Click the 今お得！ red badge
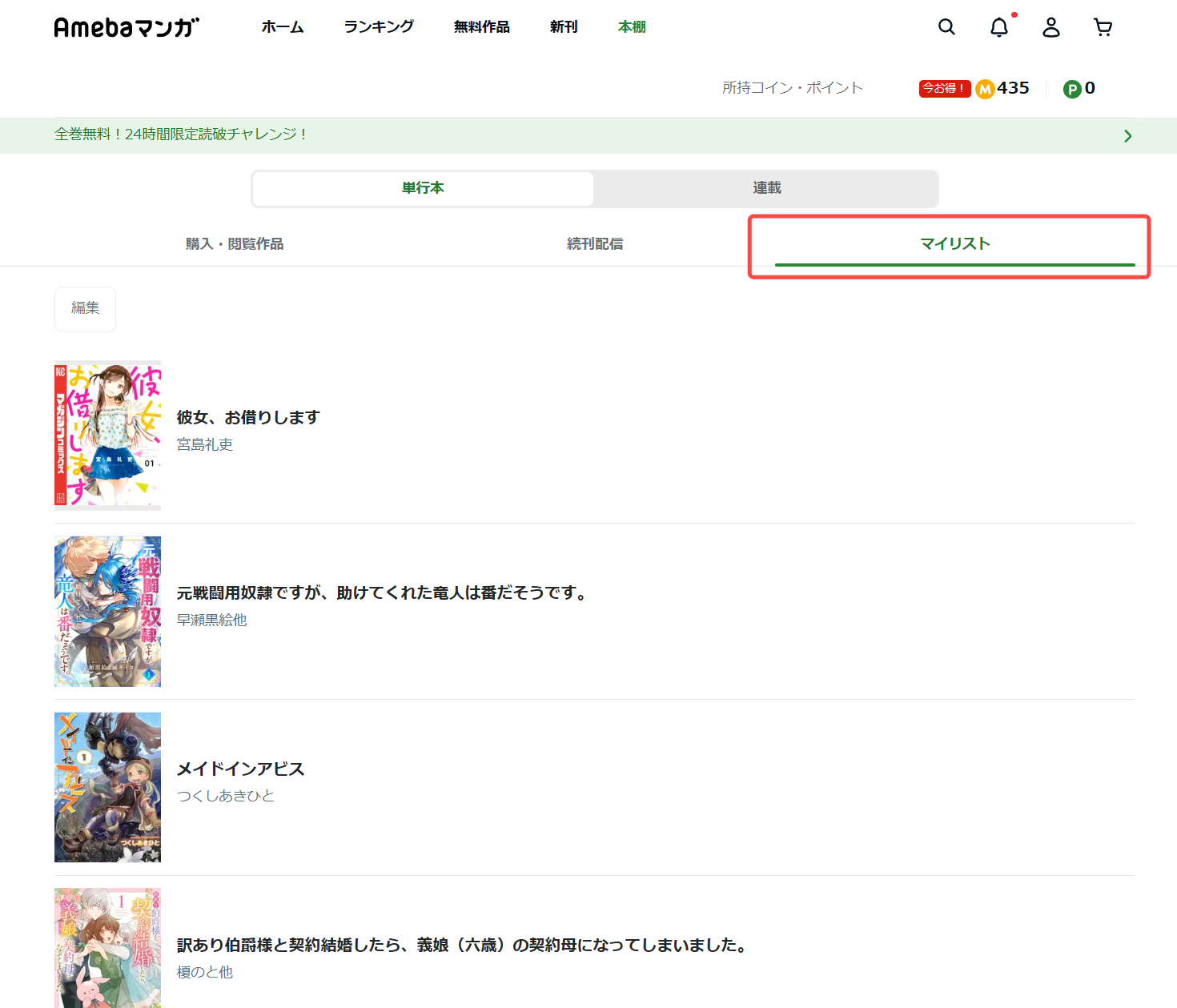The width and height of the screenshot is (1177, 1008). 945,88
